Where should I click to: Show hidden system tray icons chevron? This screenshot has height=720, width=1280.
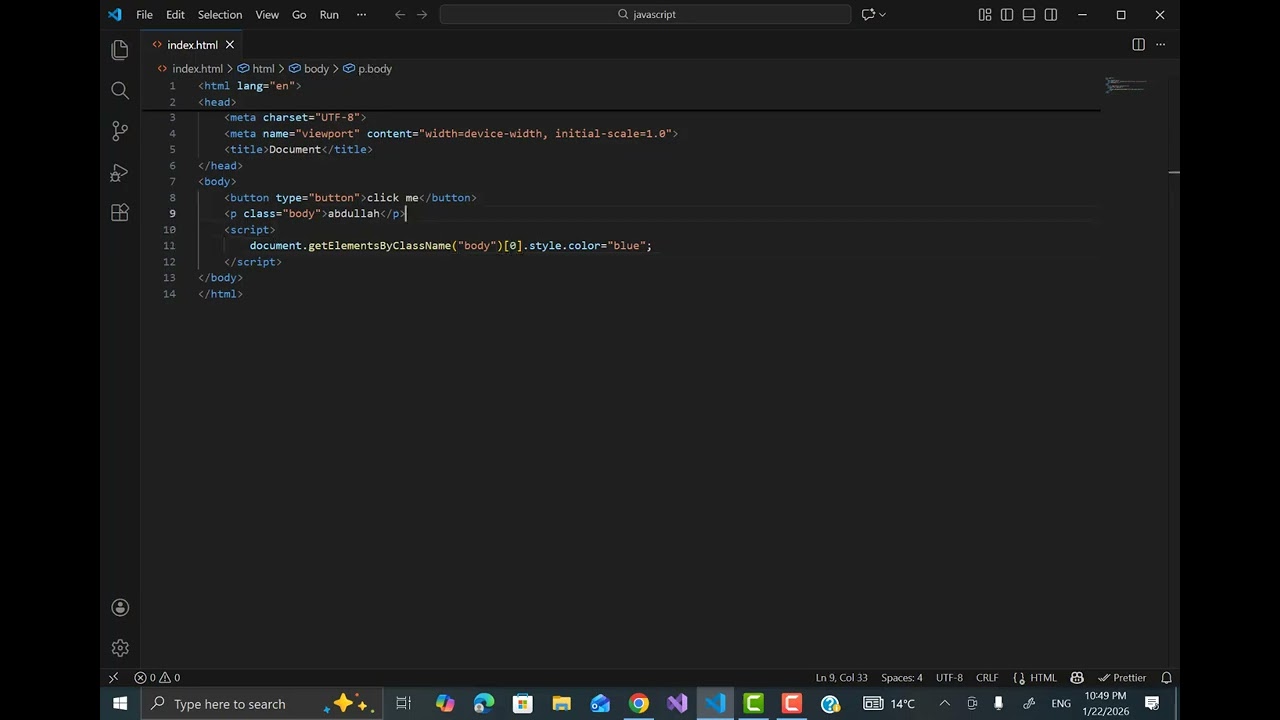(x=944, y=704)
